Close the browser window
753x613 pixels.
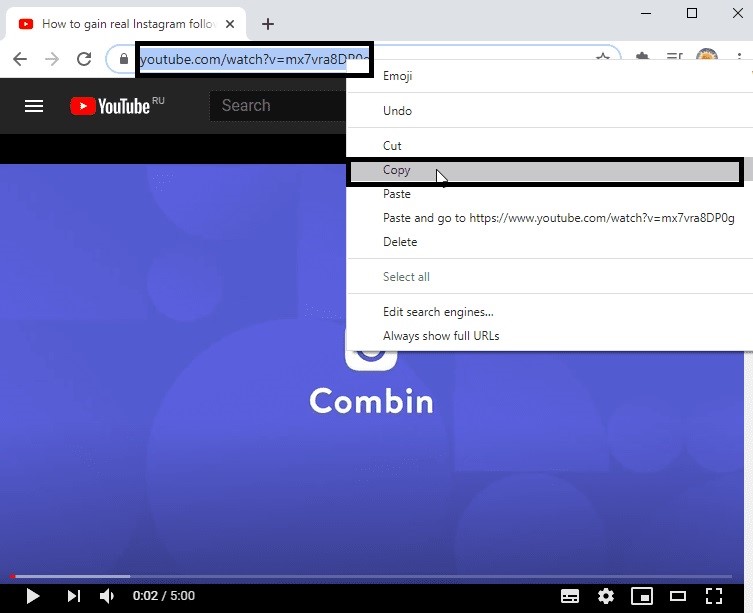(738, 13)
